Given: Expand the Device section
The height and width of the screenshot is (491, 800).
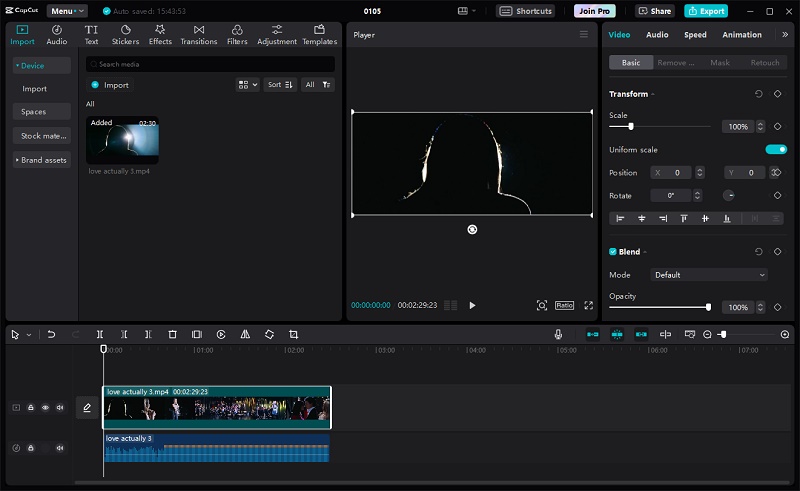Looking at the screenshot, I should pos(42,66).
